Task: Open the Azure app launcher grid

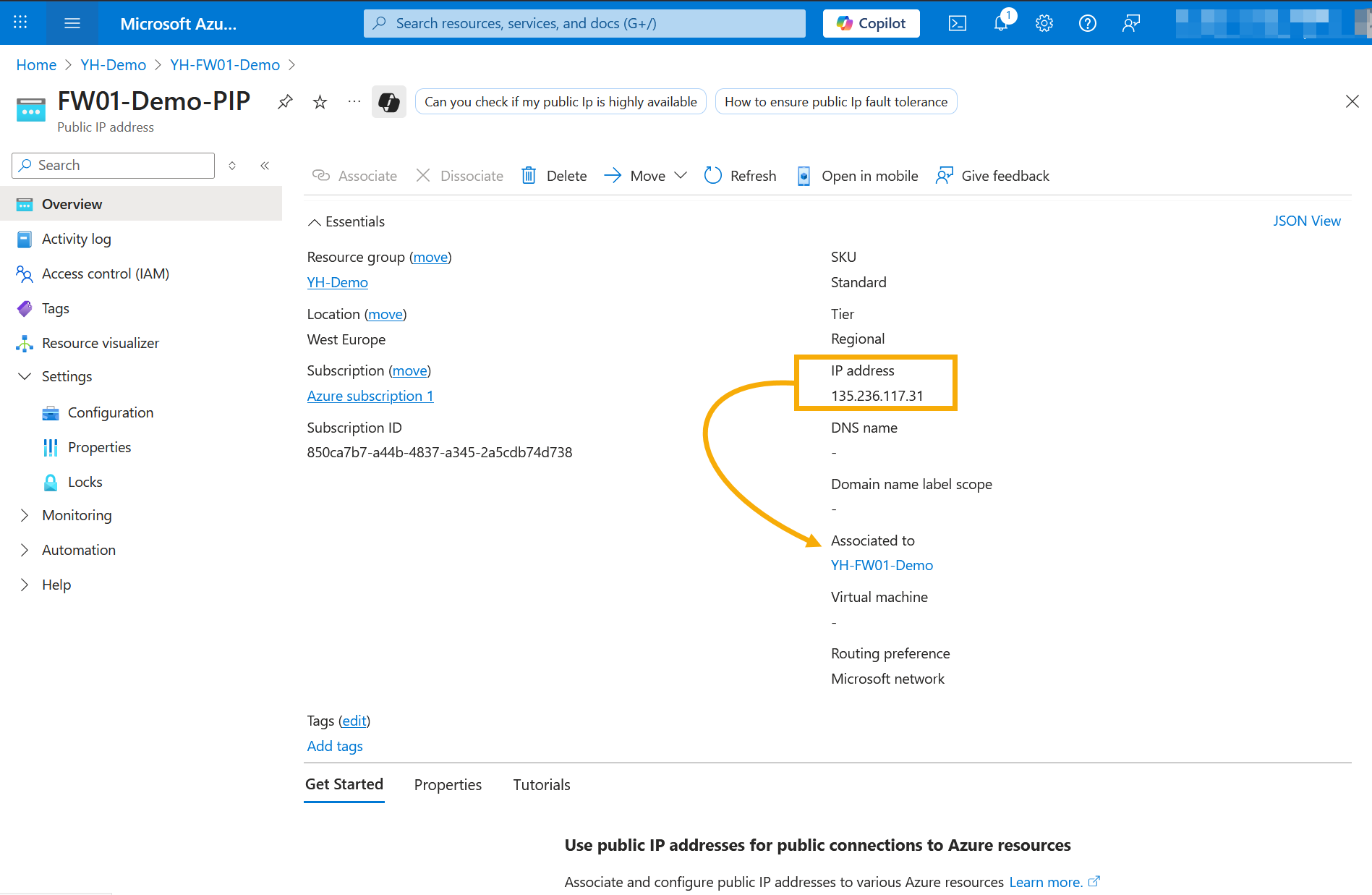Action: [x=20, y=22]
